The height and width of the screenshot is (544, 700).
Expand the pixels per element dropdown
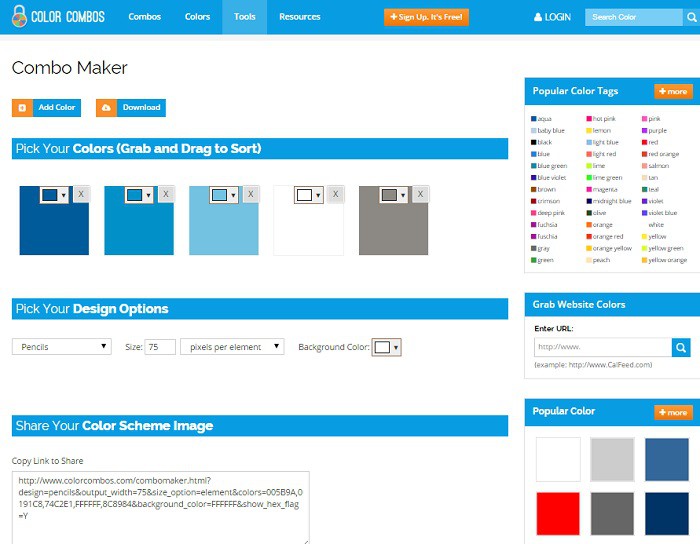[231, 347]
